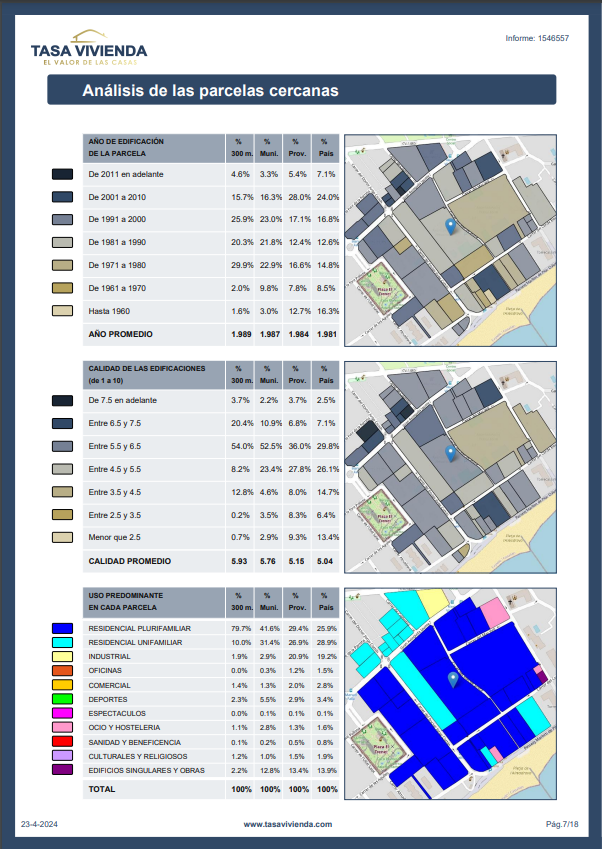Screen dimensions: 602x849
Task: Select the 'Entre 2.5 y 3.5' swatch
Action: point(62,514)
